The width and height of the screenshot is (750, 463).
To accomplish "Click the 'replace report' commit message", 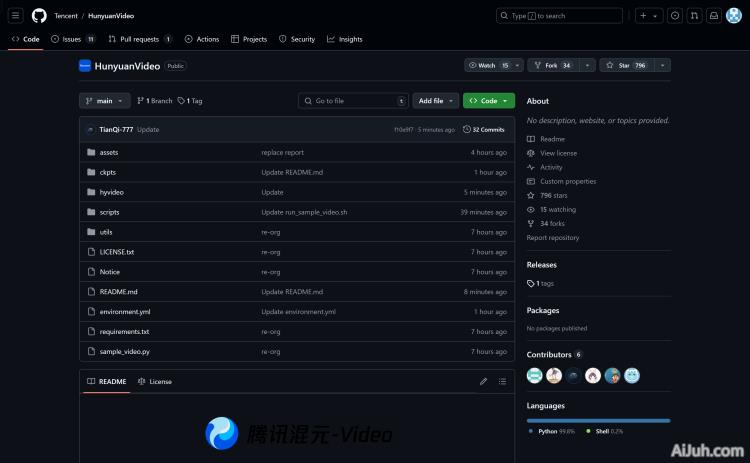I will [283, 153].
